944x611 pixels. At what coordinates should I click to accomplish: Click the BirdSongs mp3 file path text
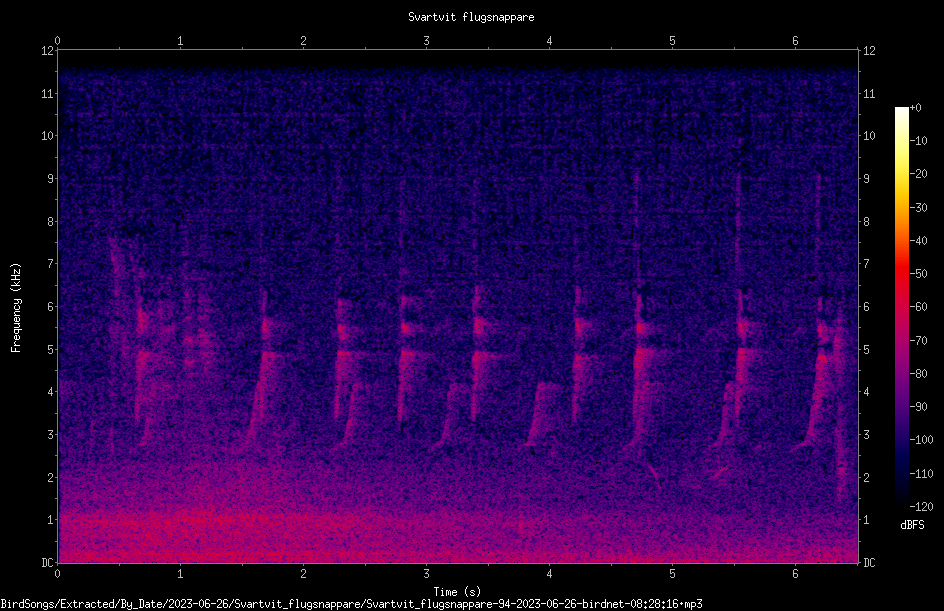(x=351, y=604)
